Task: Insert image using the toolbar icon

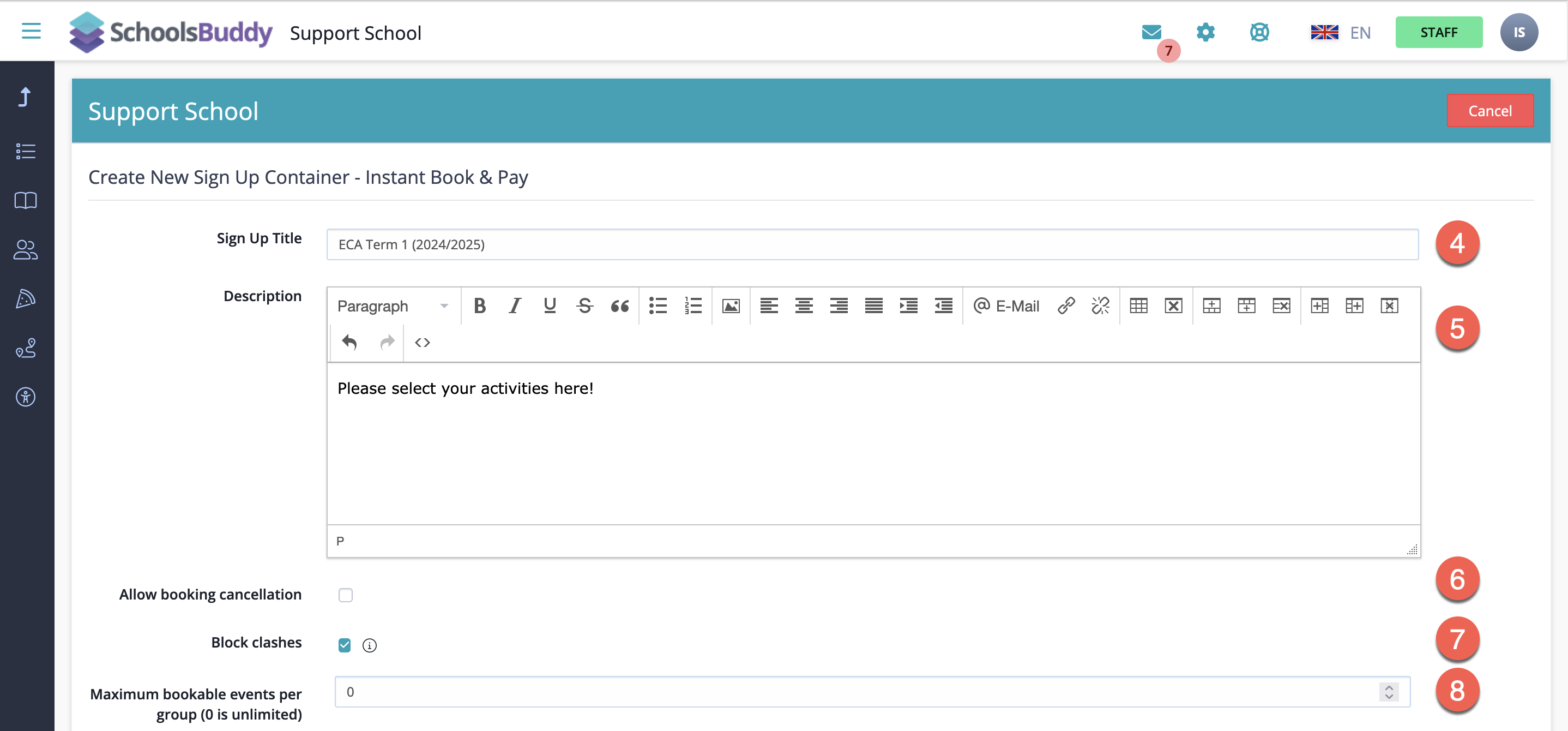Action: click(x=731, y=306)
